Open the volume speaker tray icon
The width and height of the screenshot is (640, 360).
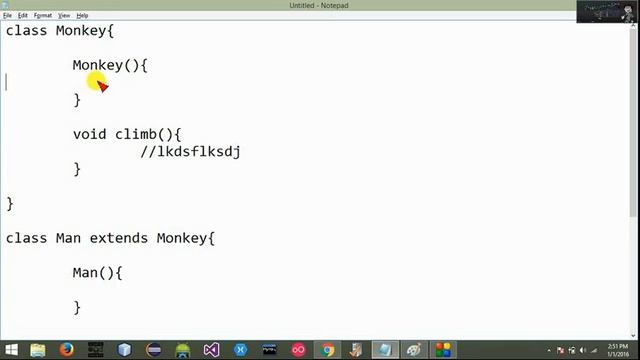coord(583,350)
